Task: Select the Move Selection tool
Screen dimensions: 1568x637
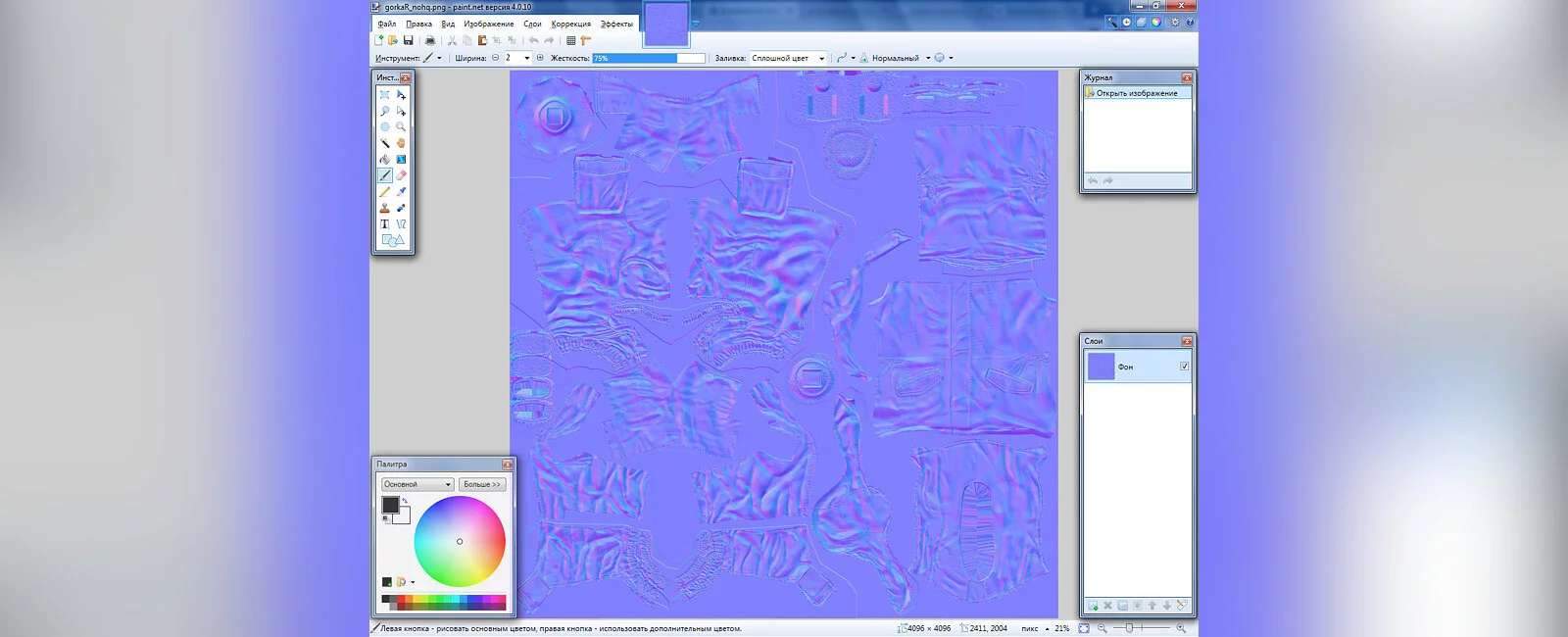Action: (401, 111)
